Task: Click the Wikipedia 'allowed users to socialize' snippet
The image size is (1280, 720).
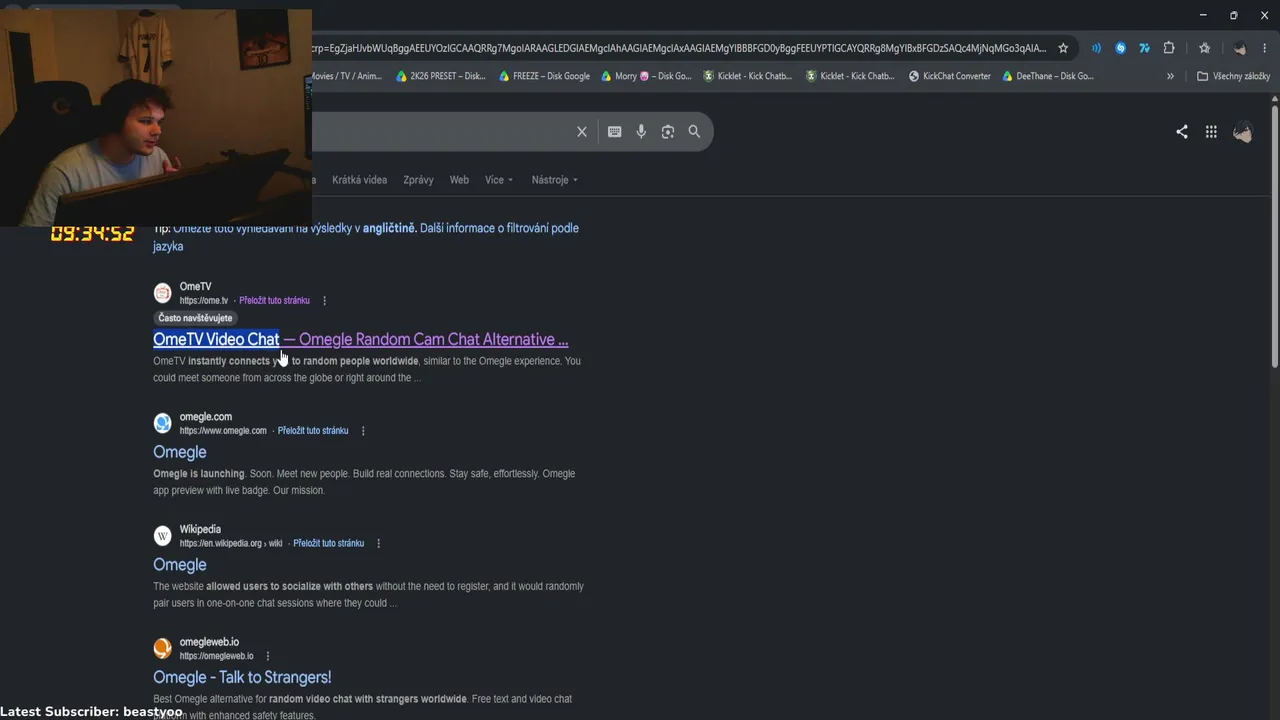Action: click(368, 595)
